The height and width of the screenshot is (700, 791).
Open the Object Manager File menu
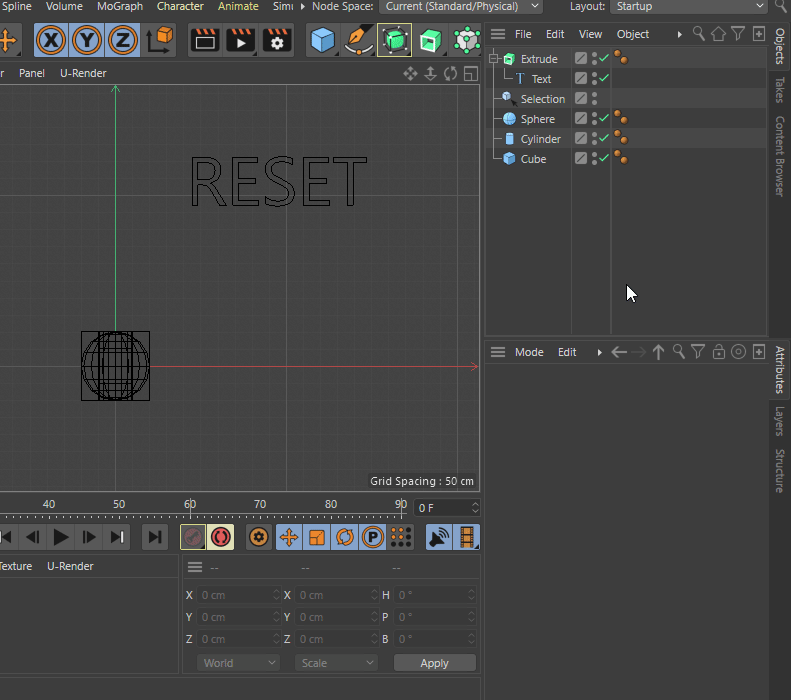[x=523, y=34]
